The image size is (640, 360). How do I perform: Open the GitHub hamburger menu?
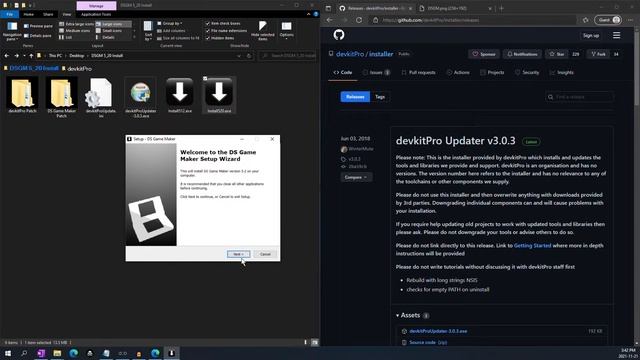(616, 36)
